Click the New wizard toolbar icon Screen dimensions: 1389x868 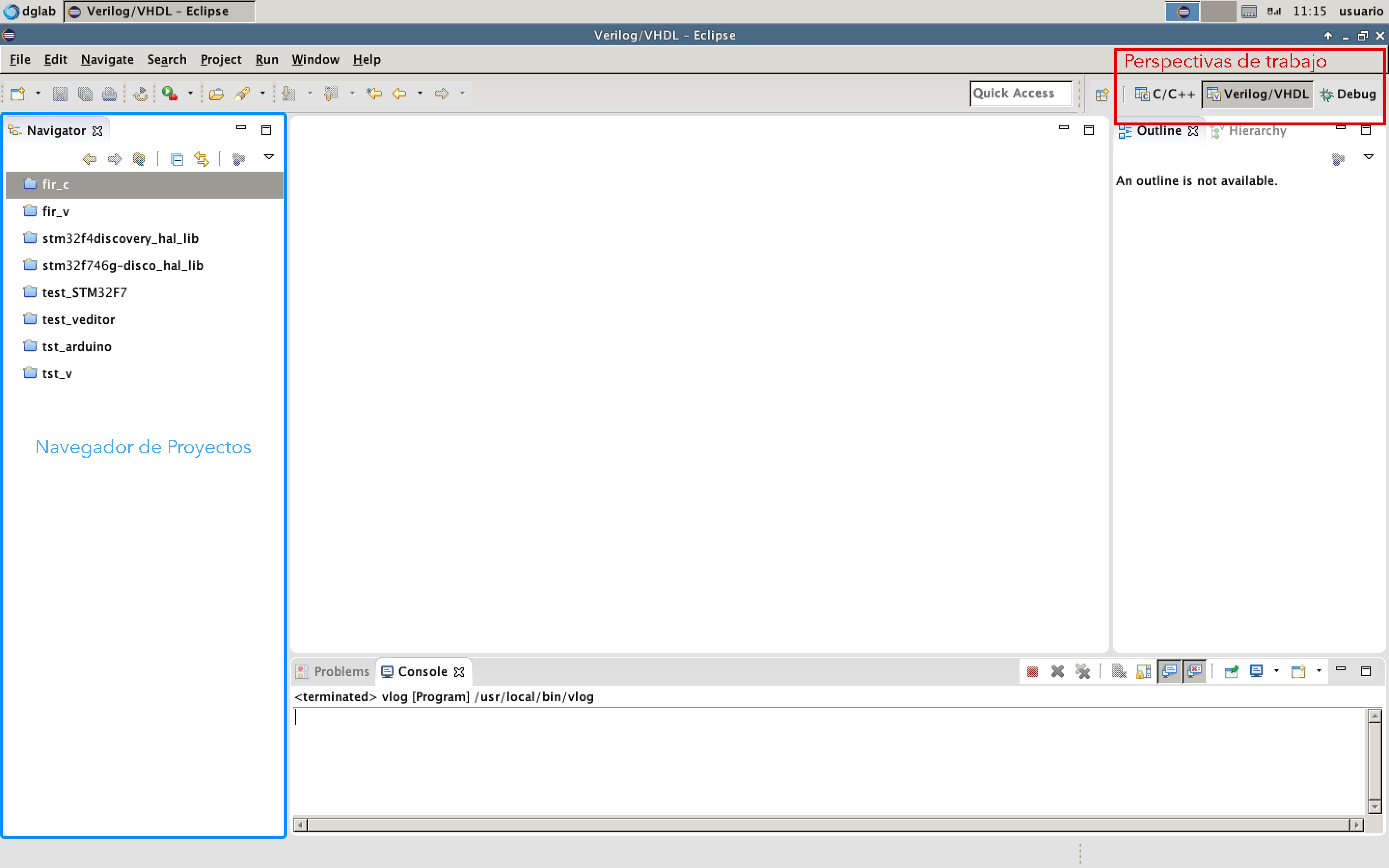coord(18,94)
